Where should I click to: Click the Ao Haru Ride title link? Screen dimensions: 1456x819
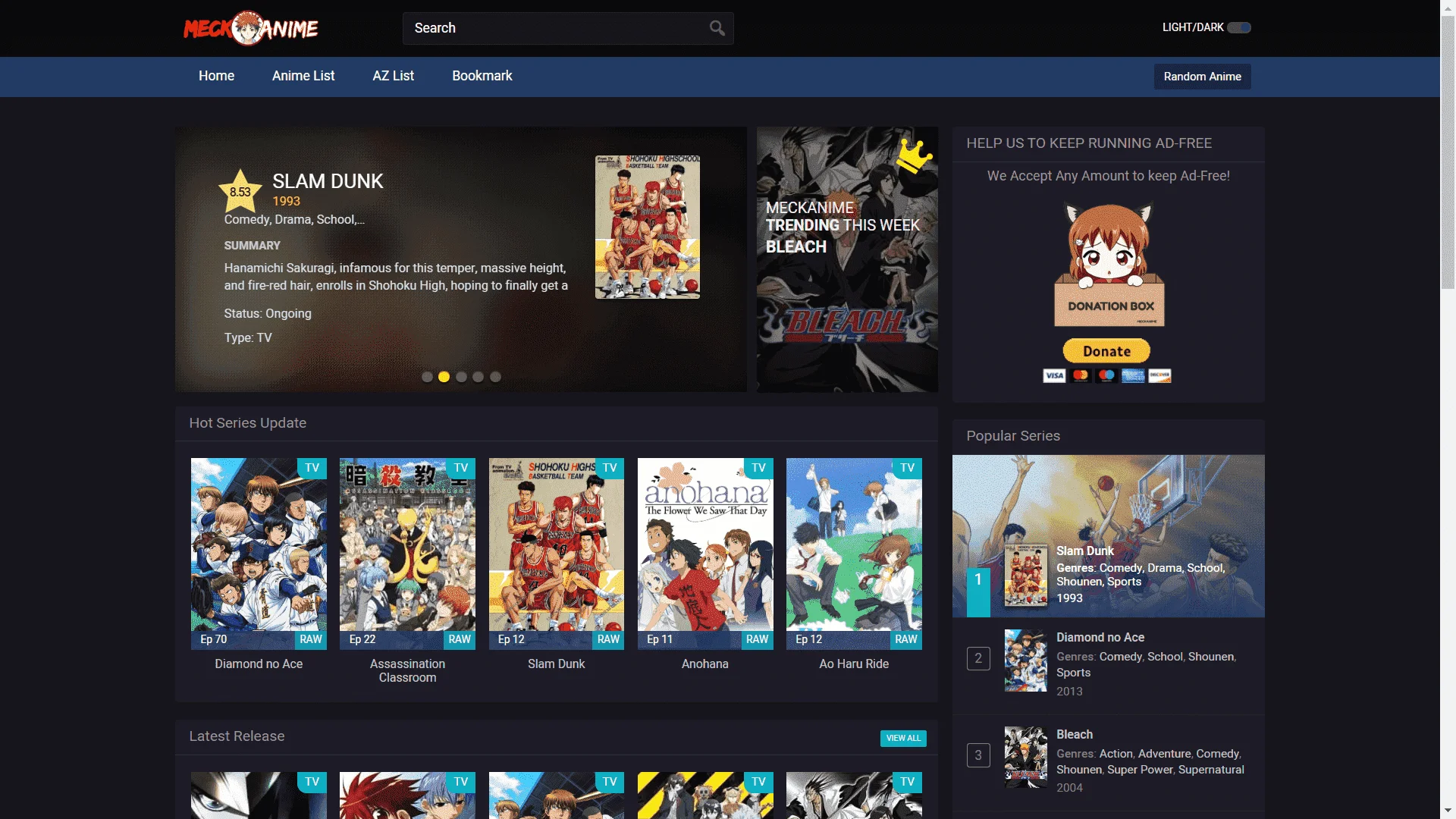pyautogui.click(x=854, y=664)
